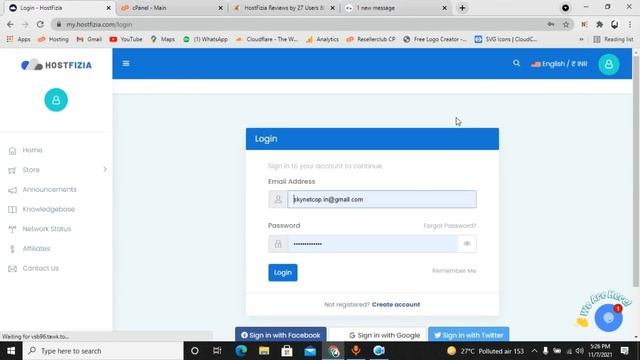Open the Reading list
Image resolution: width=640 pixels, height=360 pixels.
[613, 39]
